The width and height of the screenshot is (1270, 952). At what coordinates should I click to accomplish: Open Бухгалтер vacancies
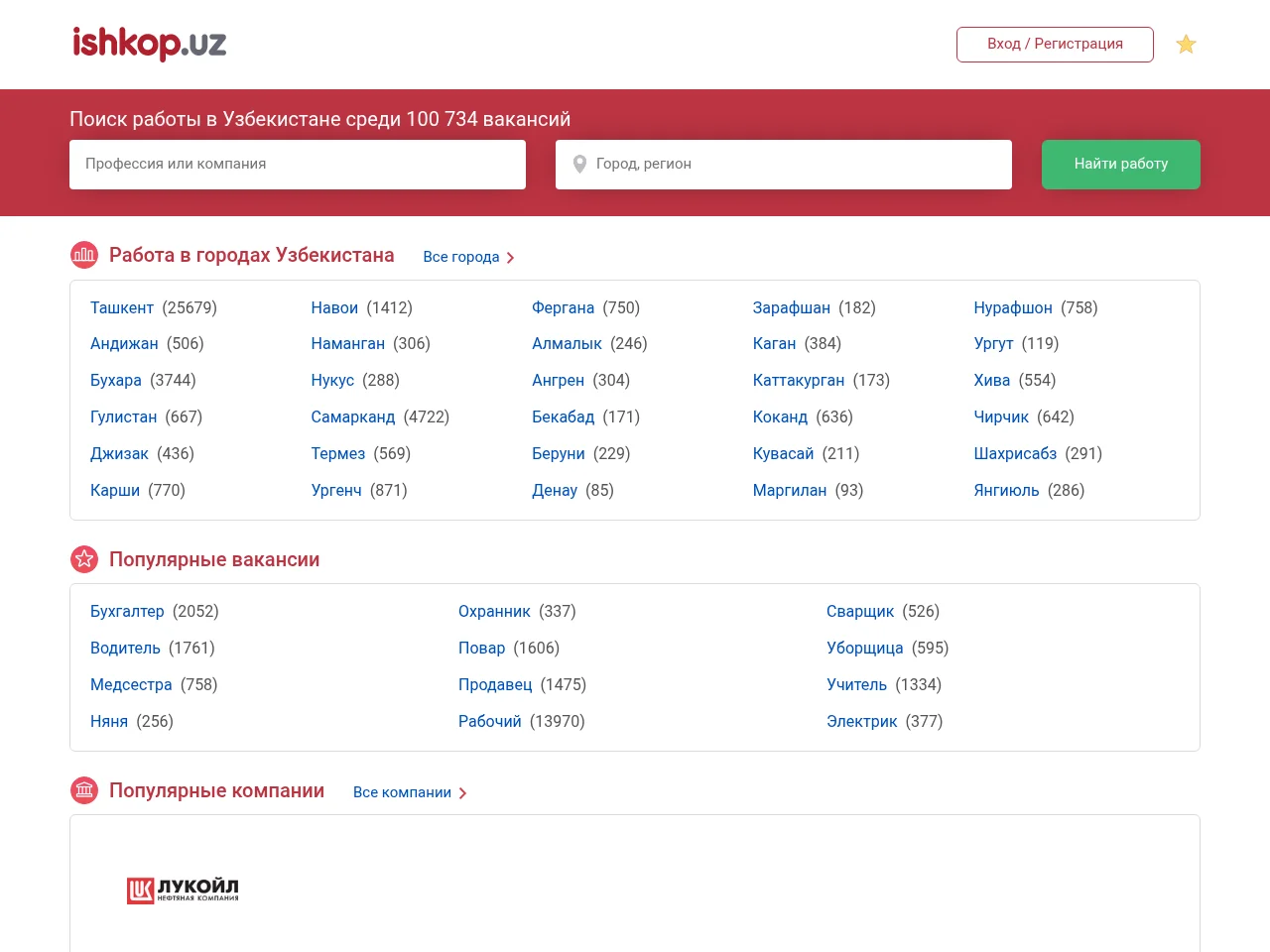click(127, 612)
